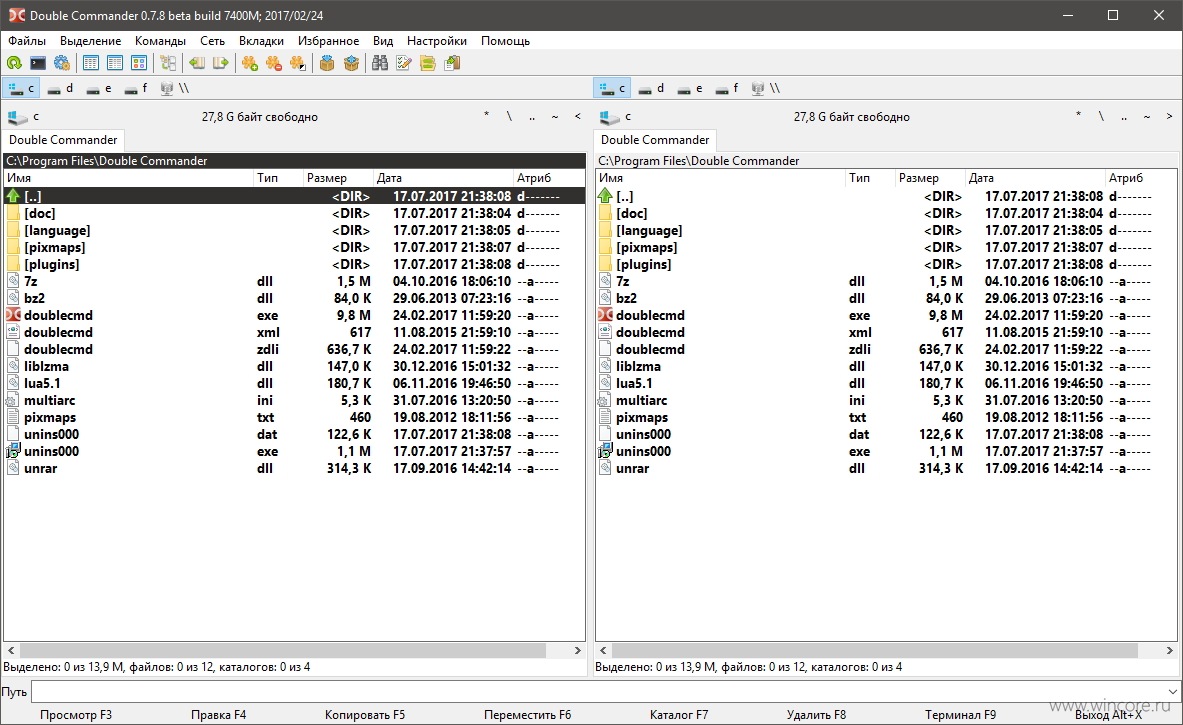The height and width of the screenshot is (725, 1183).
Task: Select drive d in the left panel
Action: click(x=60, y=88)
